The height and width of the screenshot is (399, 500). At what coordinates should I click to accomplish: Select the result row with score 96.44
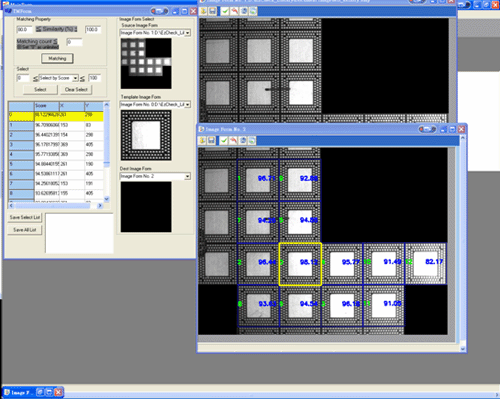point(56,135)
